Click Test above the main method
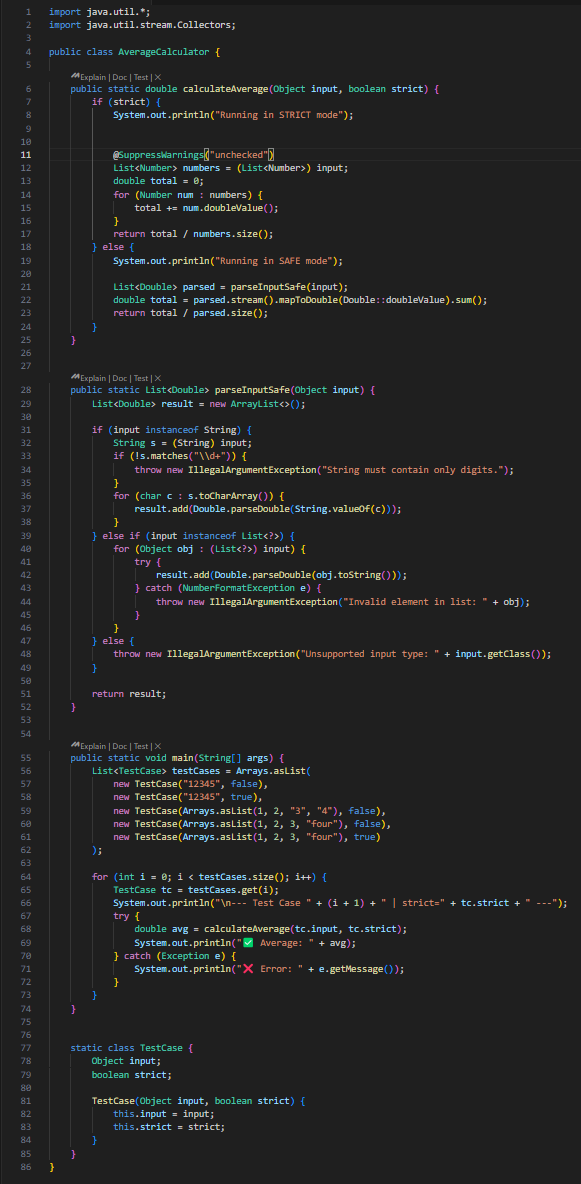Screen dimensions: 581x1184 [141, 746]
